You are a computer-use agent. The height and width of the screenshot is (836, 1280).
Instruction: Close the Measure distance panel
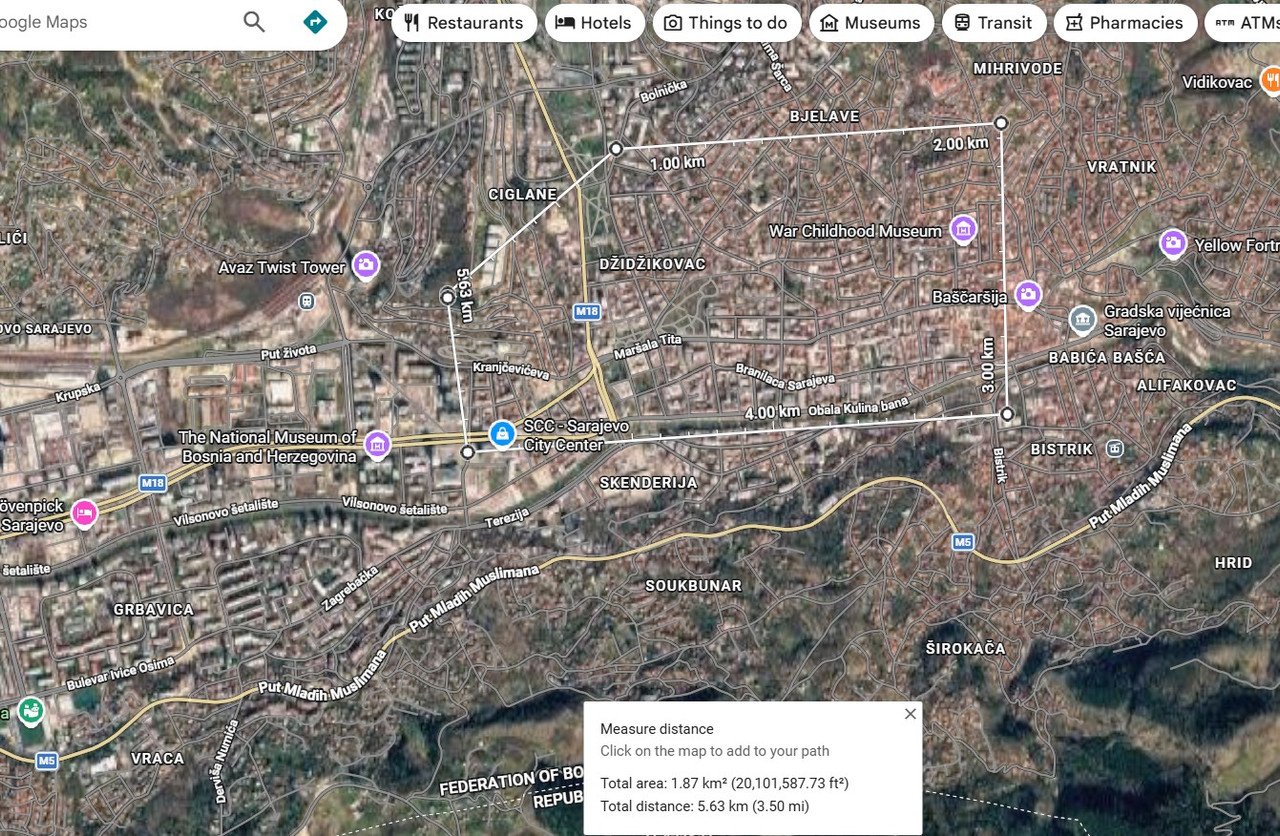pyautogui.click(x=910, y=714)
